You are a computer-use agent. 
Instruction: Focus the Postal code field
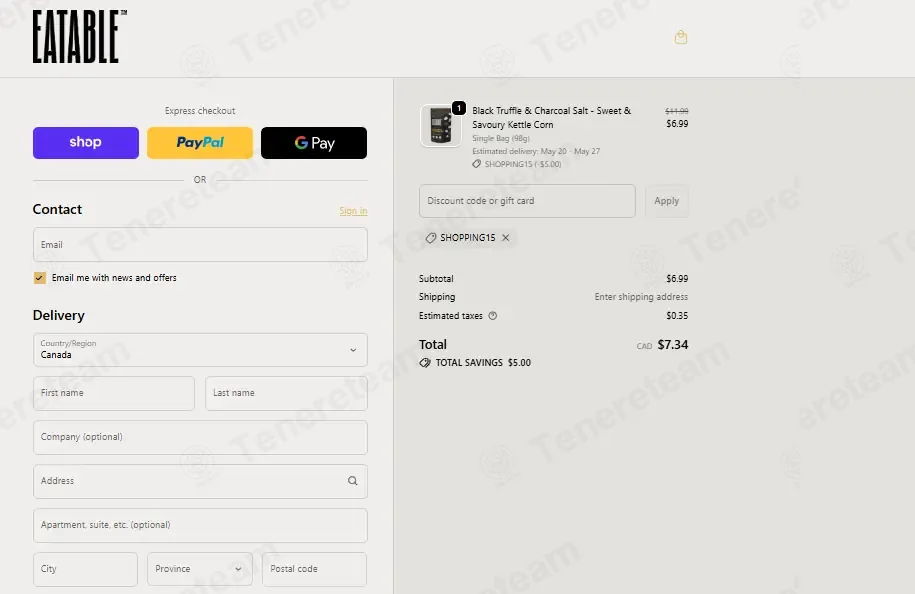314,569
